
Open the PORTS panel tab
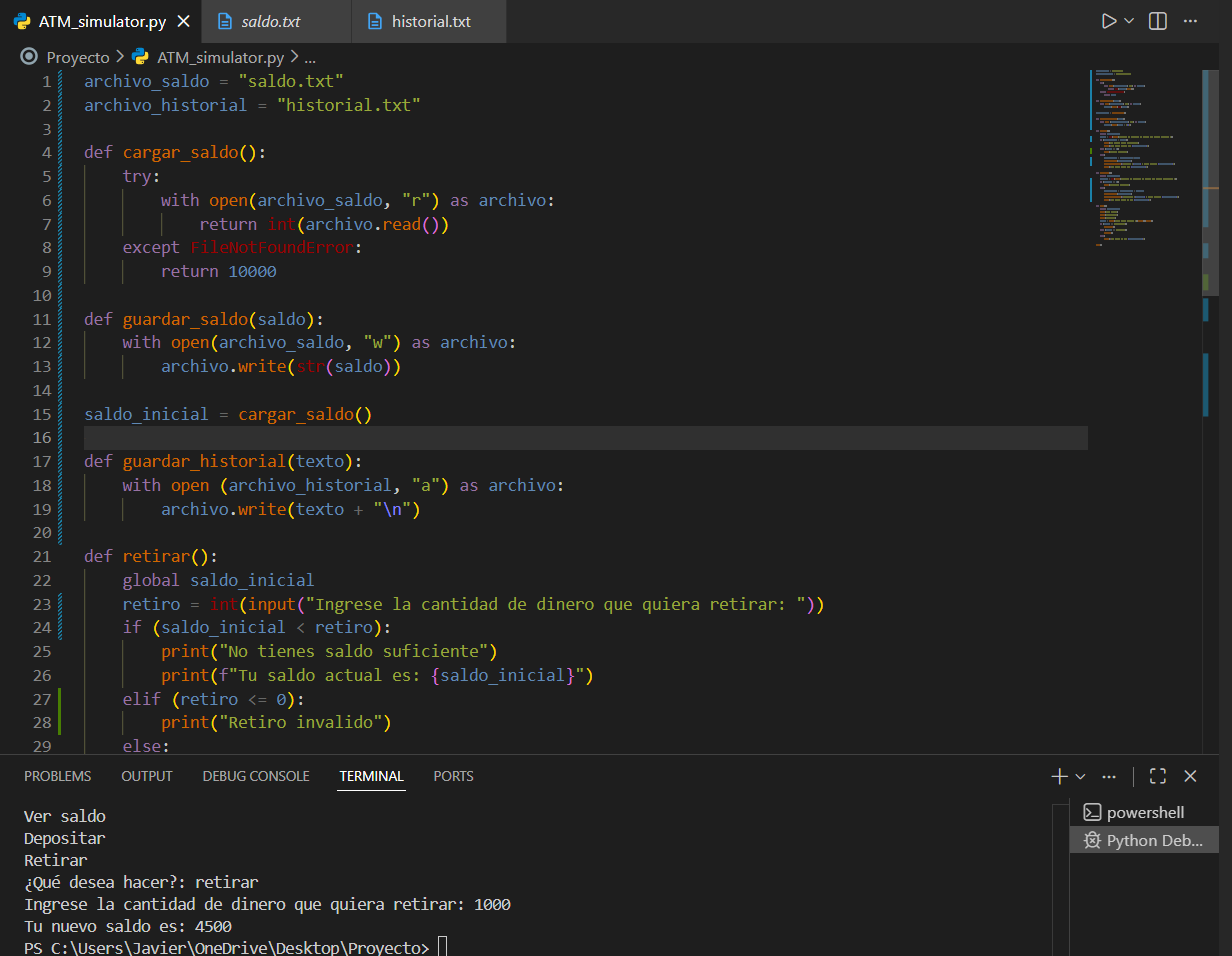tap(453, 776)
